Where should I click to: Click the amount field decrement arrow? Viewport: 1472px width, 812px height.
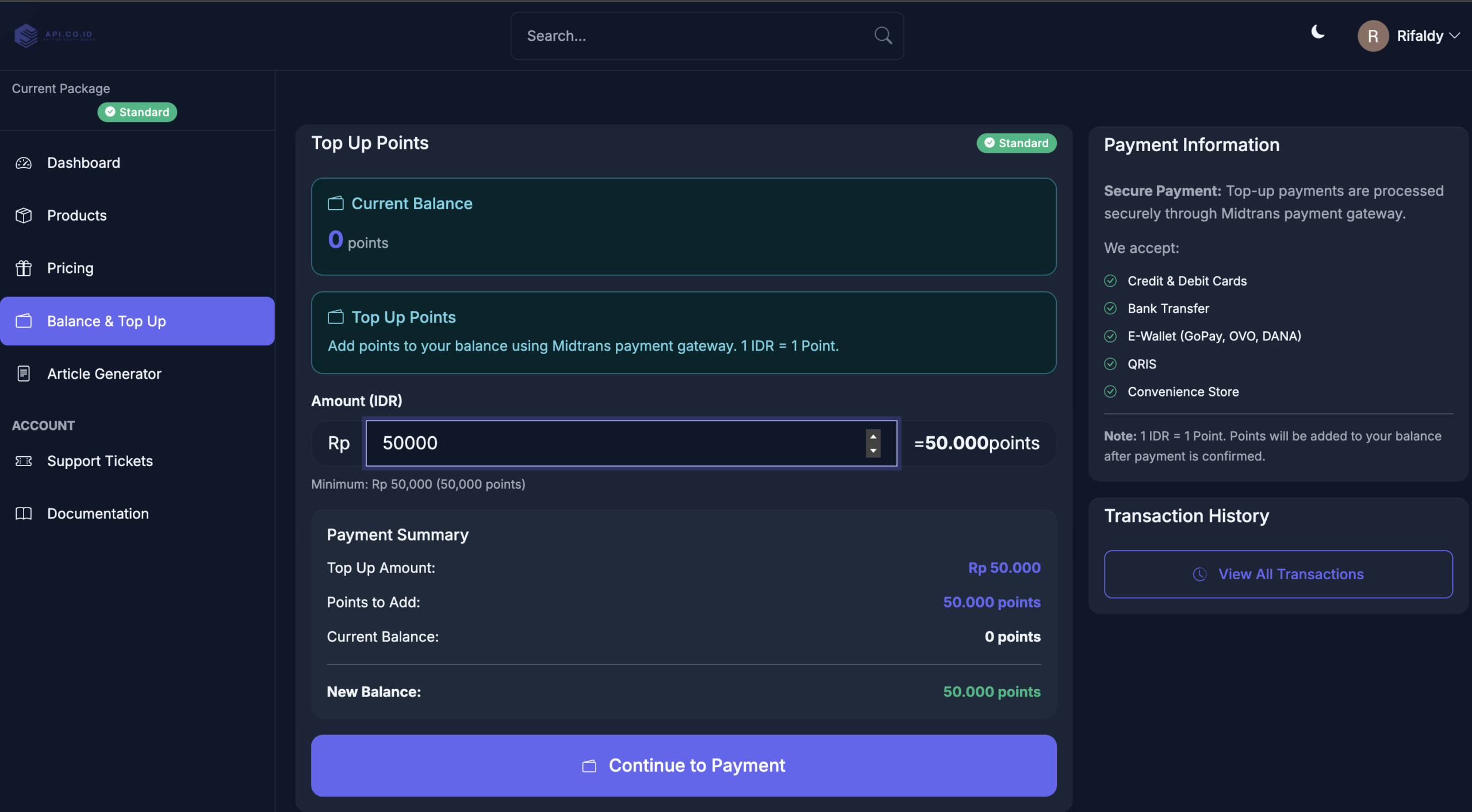tap(873, 451)
